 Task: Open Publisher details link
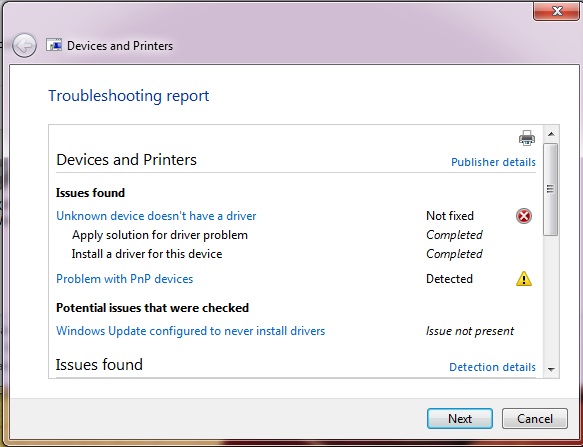tap(493, 162)
